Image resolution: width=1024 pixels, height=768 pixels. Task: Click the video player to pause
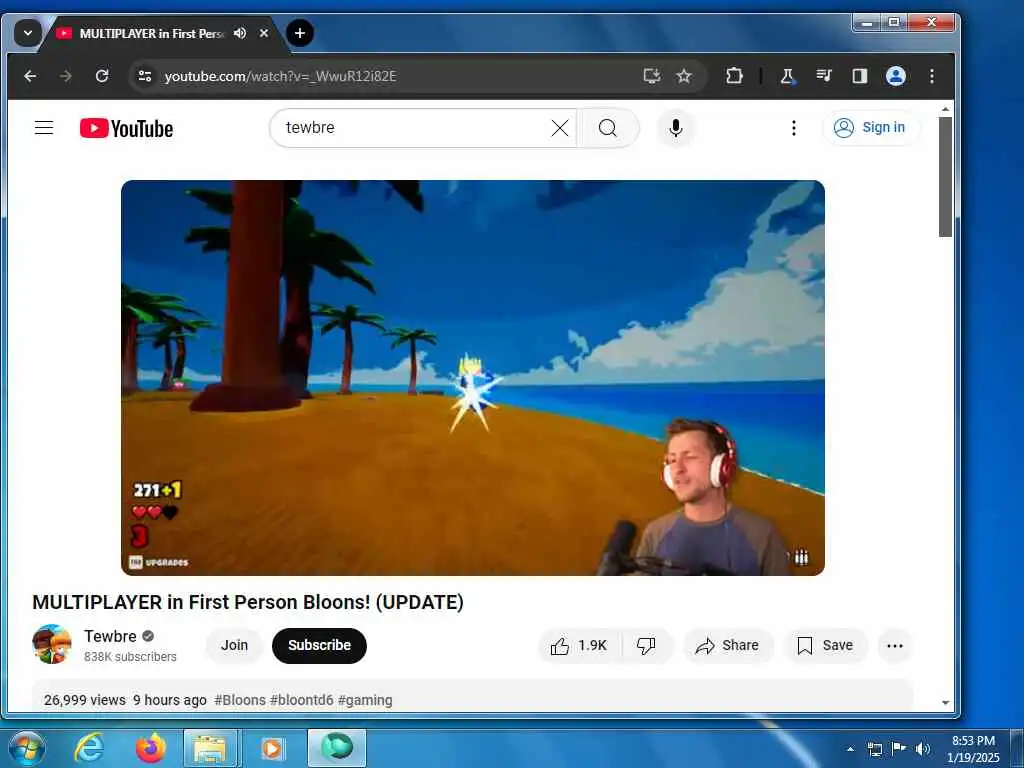pos(473,377)
